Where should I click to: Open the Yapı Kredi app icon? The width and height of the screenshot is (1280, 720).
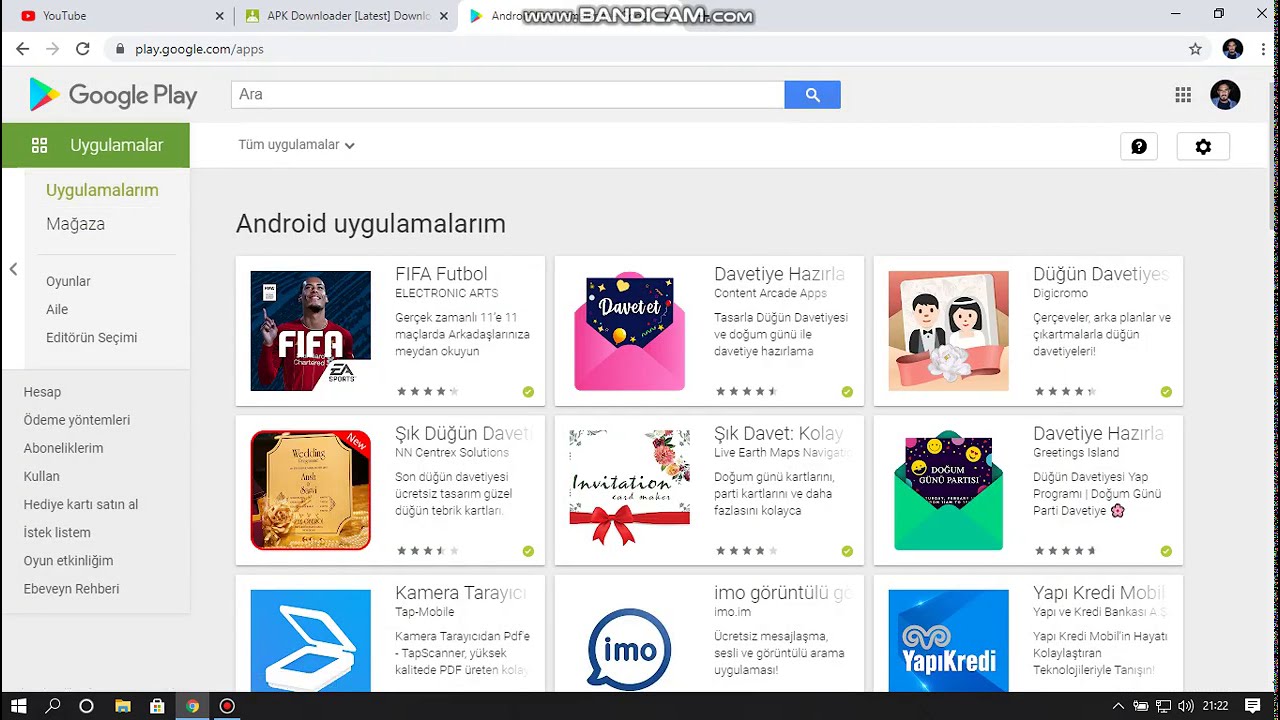coord(948,640)
